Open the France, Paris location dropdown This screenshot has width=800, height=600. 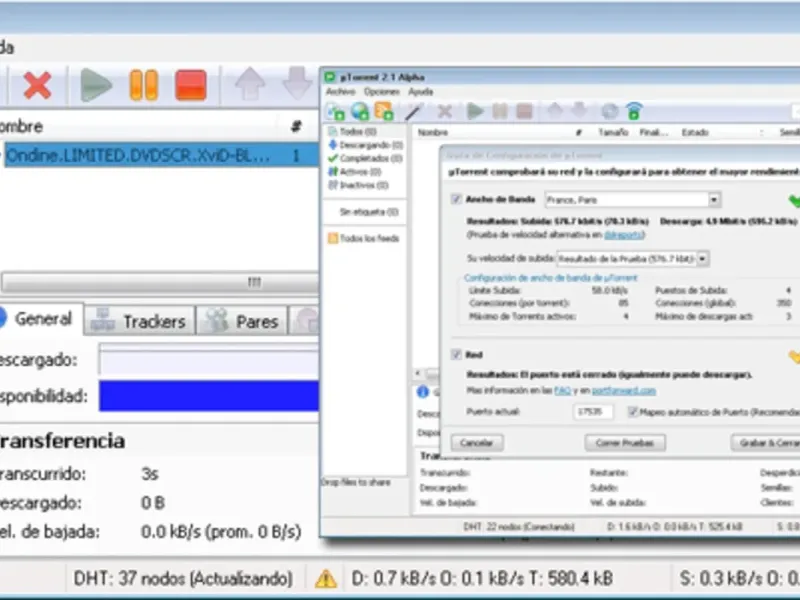point(714,199)
